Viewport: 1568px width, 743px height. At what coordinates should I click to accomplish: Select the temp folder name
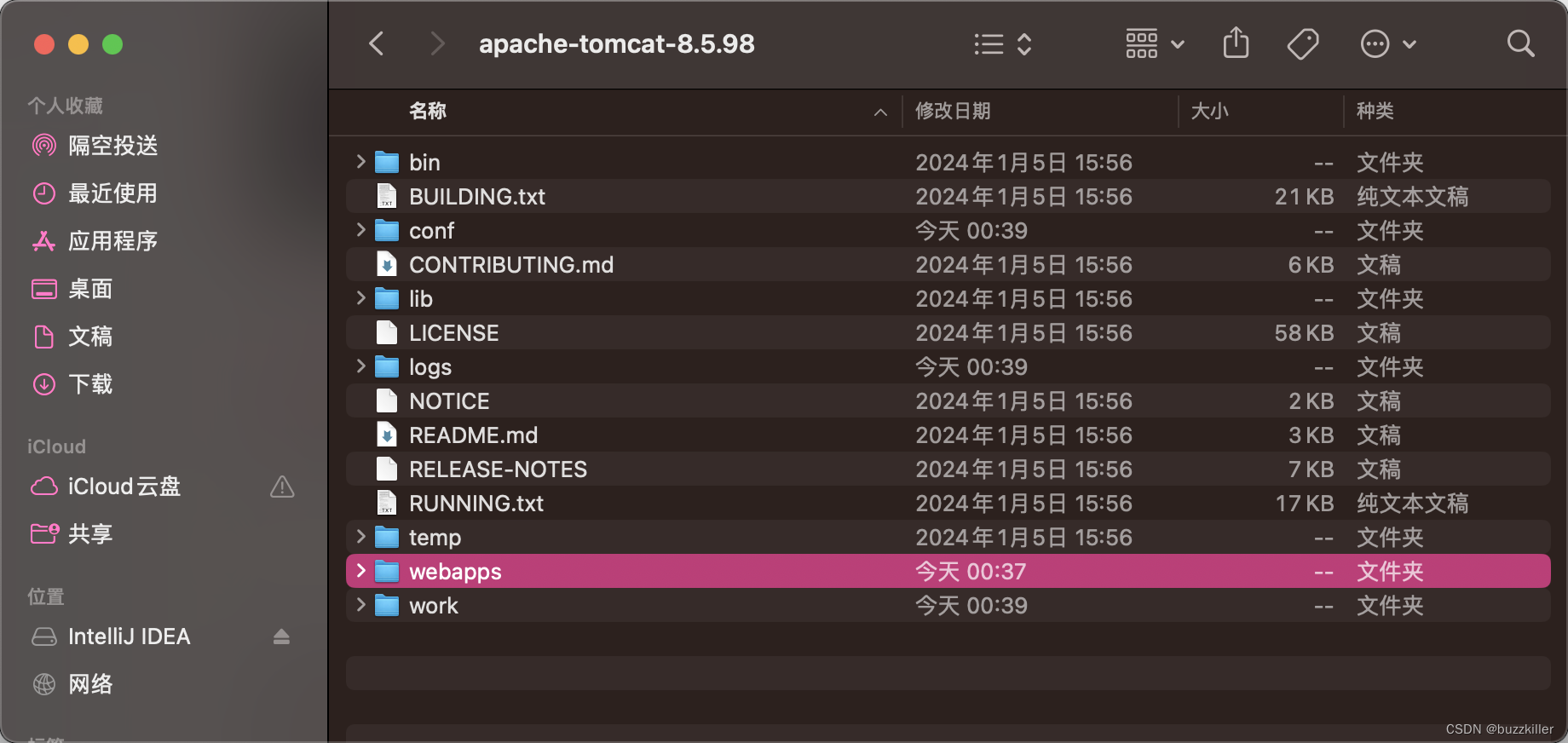point(435,538)
